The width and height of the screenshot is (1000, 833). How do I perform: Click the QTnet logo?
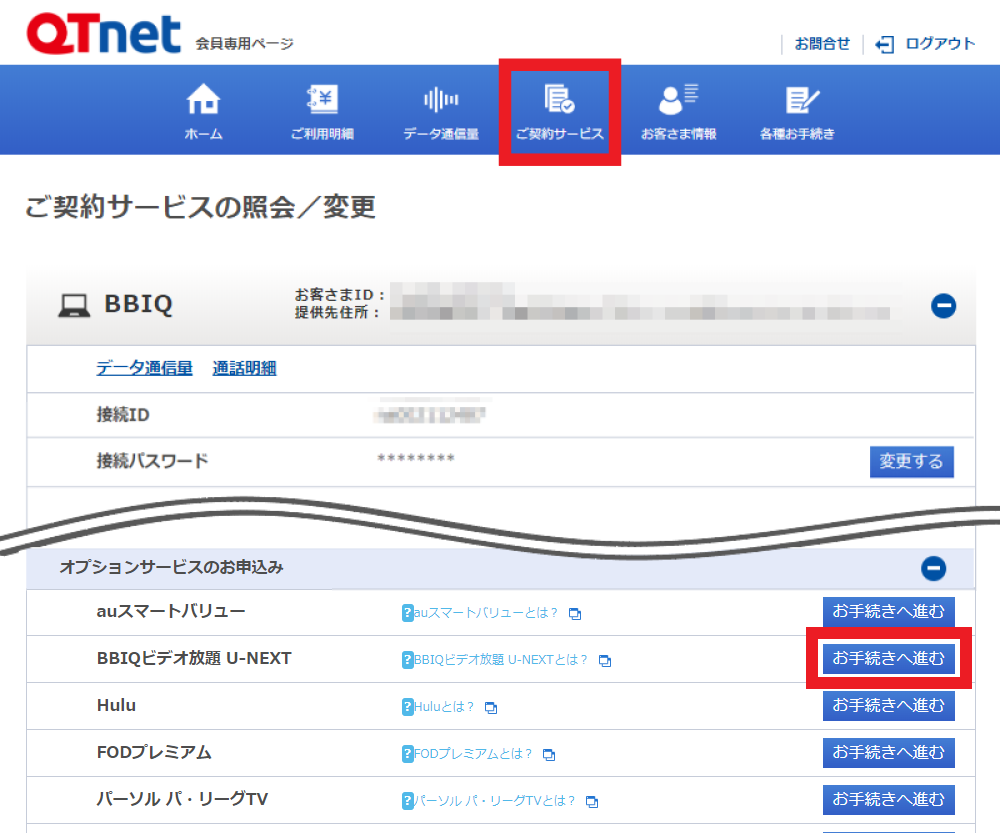tap(104, 34)
